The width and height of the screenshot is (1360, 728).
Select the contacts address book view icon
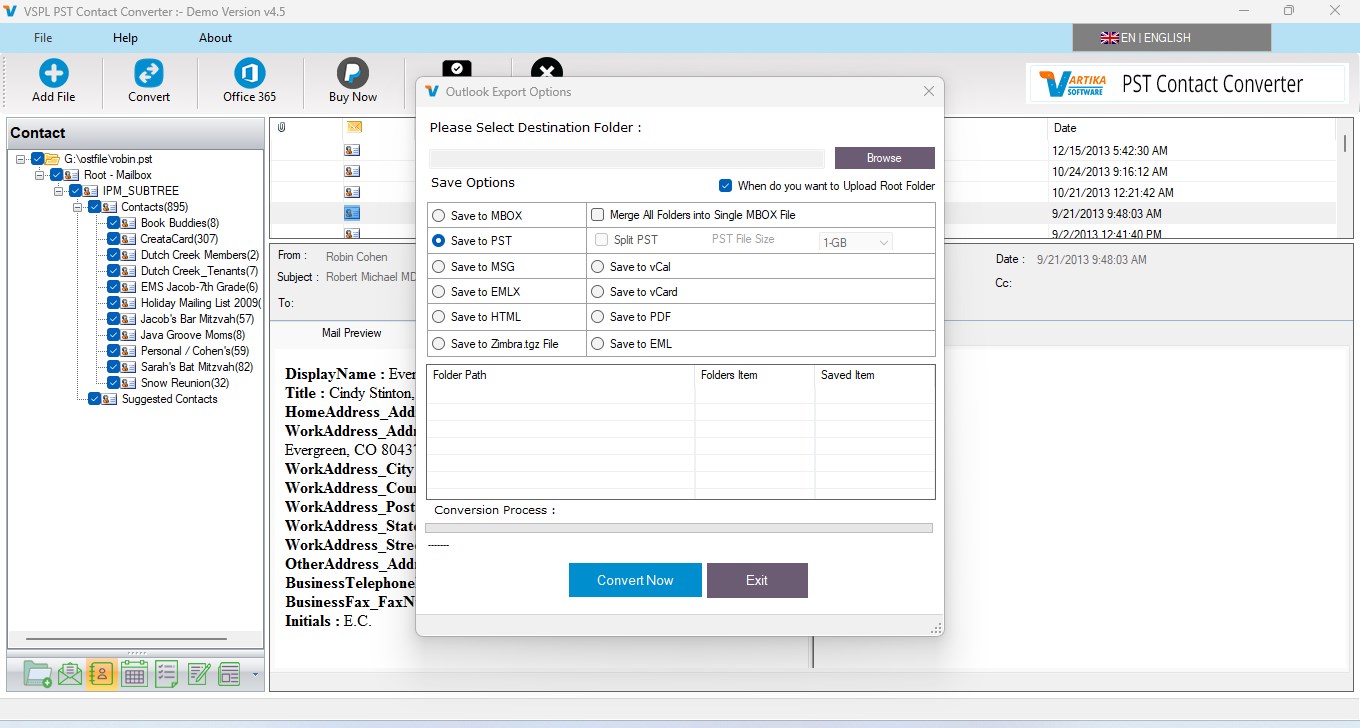click(x=101, y=675)
